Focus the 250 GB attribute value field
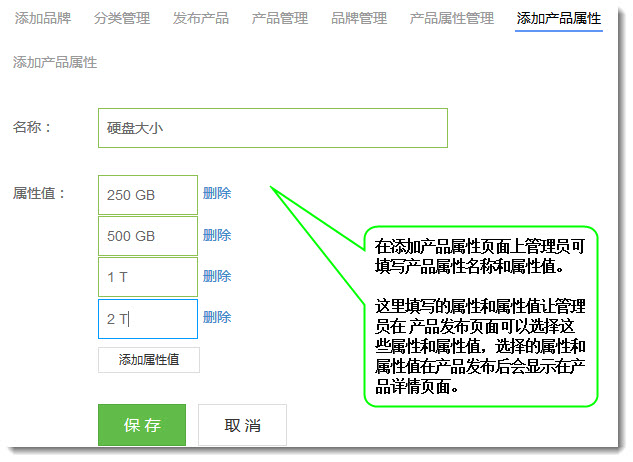This screenshot has height=462, width=633. point(148,195)
